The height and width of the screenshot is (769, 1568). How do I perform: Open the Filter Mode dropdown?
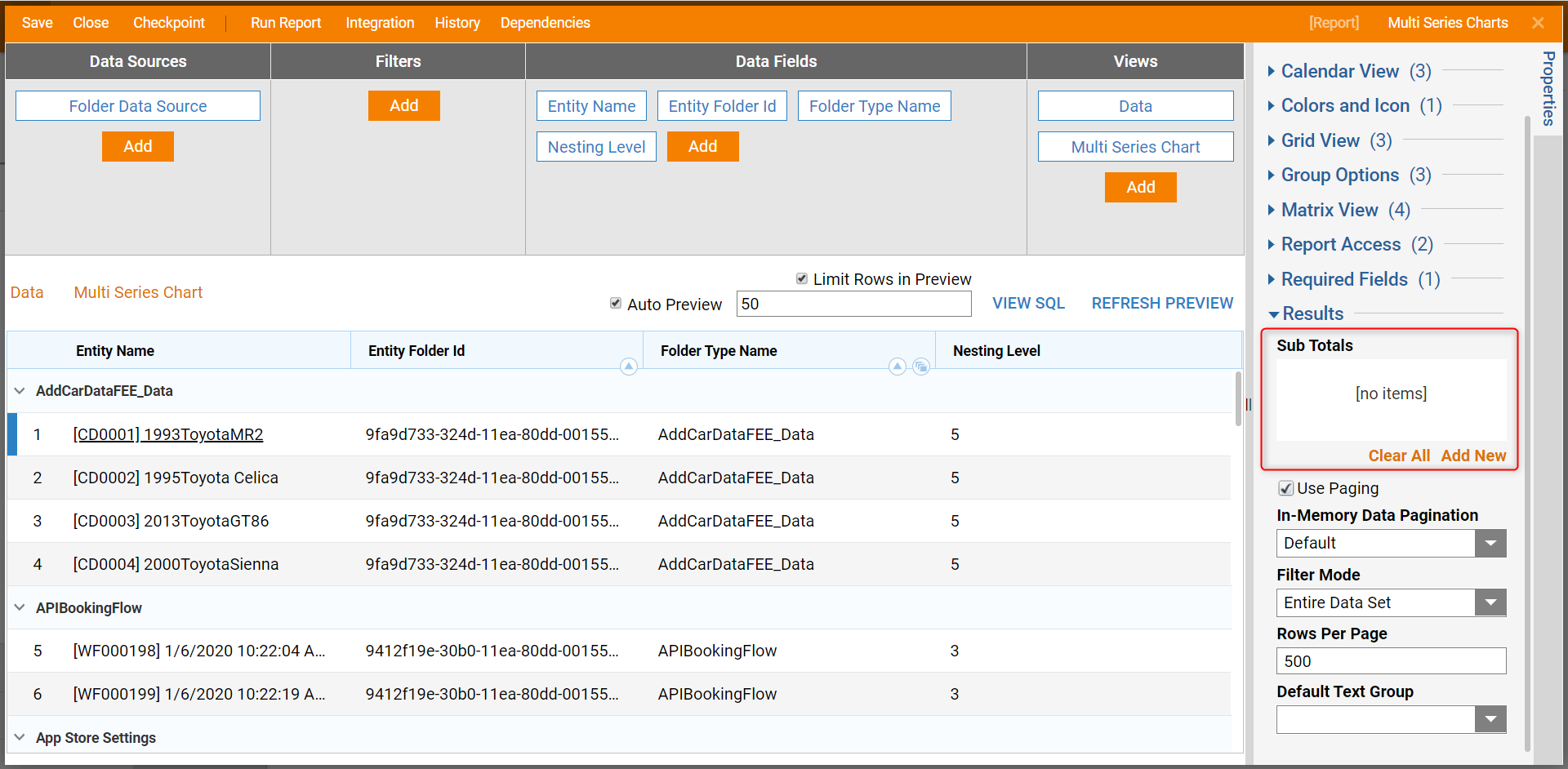(1490, 602)
